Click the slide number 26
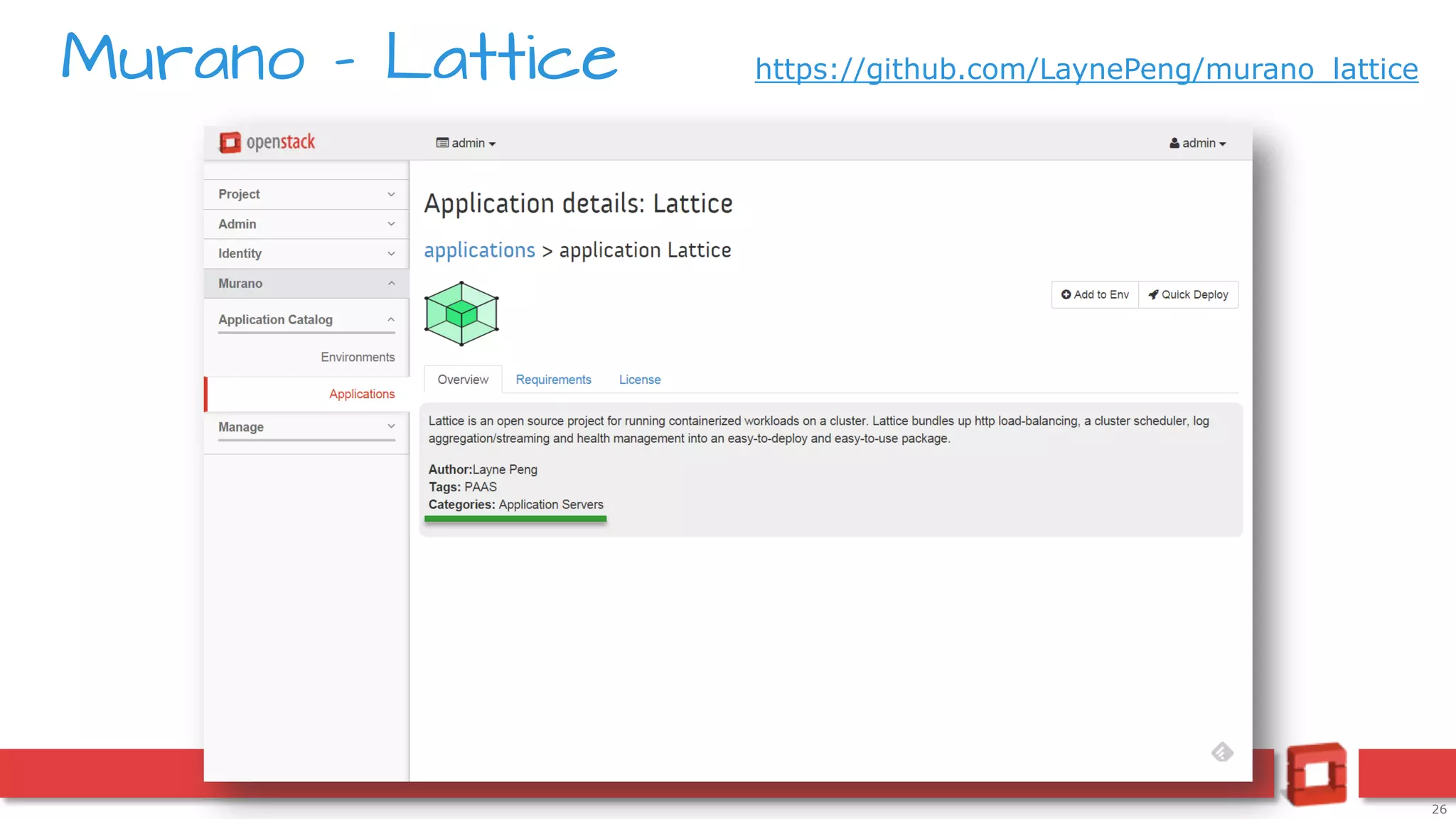This screenshot has height=819, width=1456. [1439, 809]
